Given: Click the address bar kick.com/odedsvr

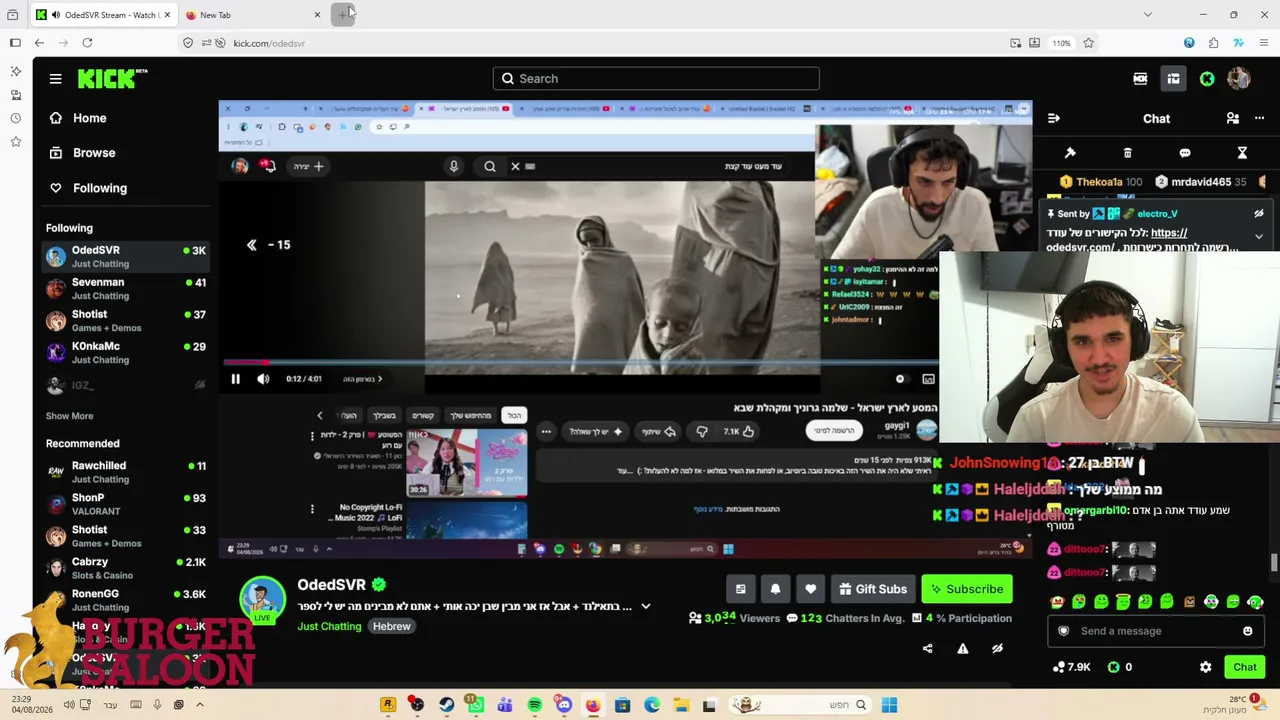Looking at the screenshot, I should 269,43.
